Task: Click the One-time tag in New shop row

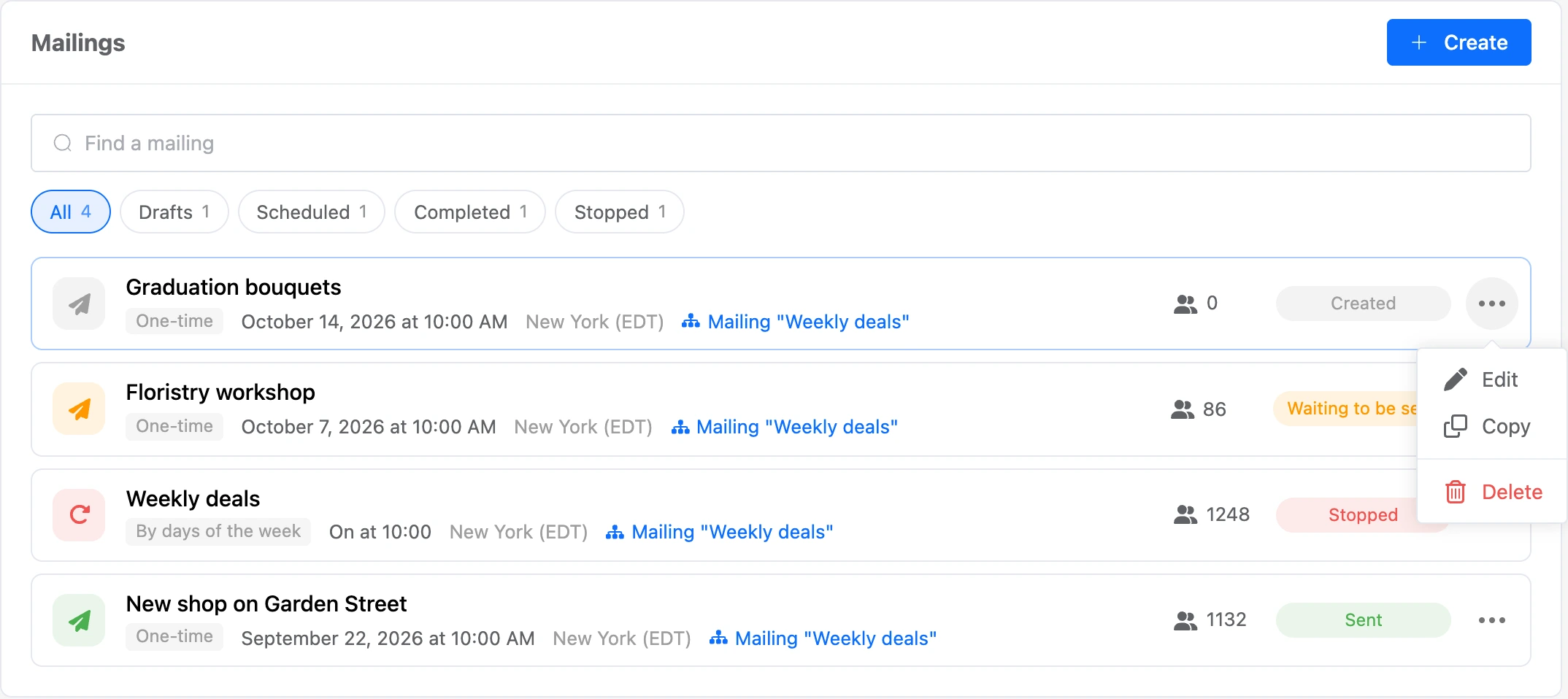Action: point(174,636)
